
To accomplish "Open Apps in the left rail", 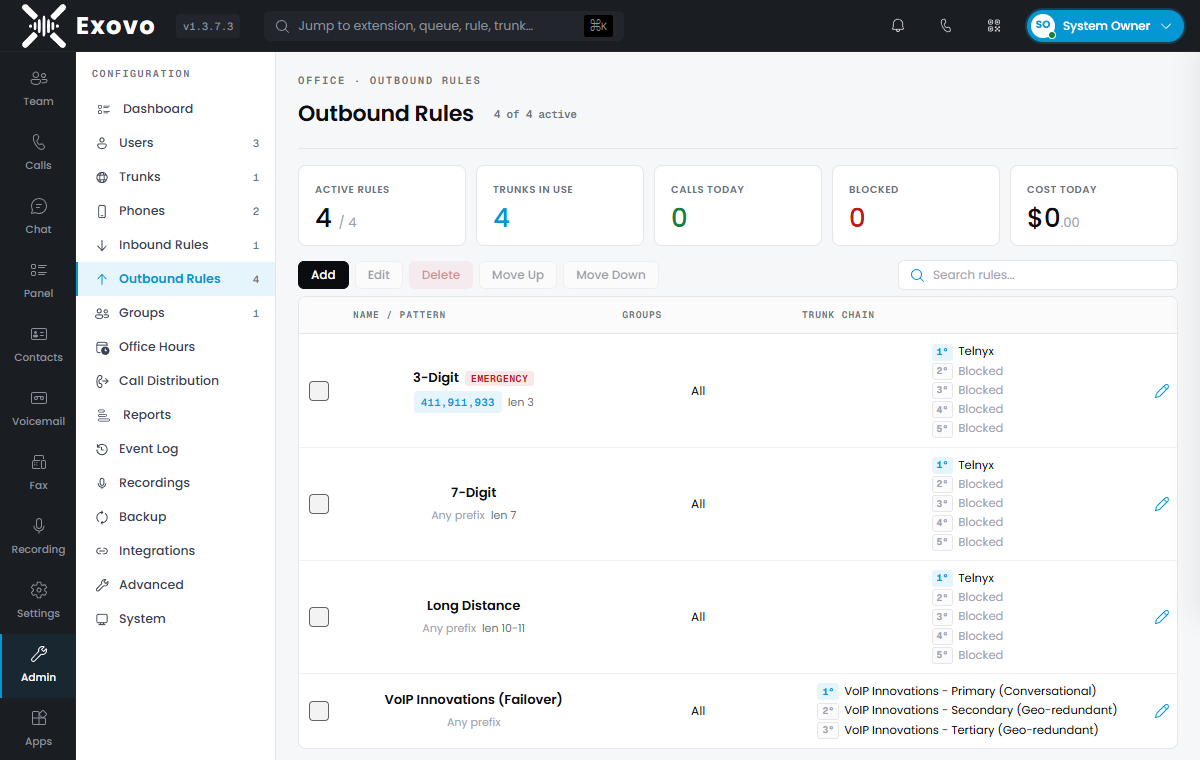I will (38, 728).
